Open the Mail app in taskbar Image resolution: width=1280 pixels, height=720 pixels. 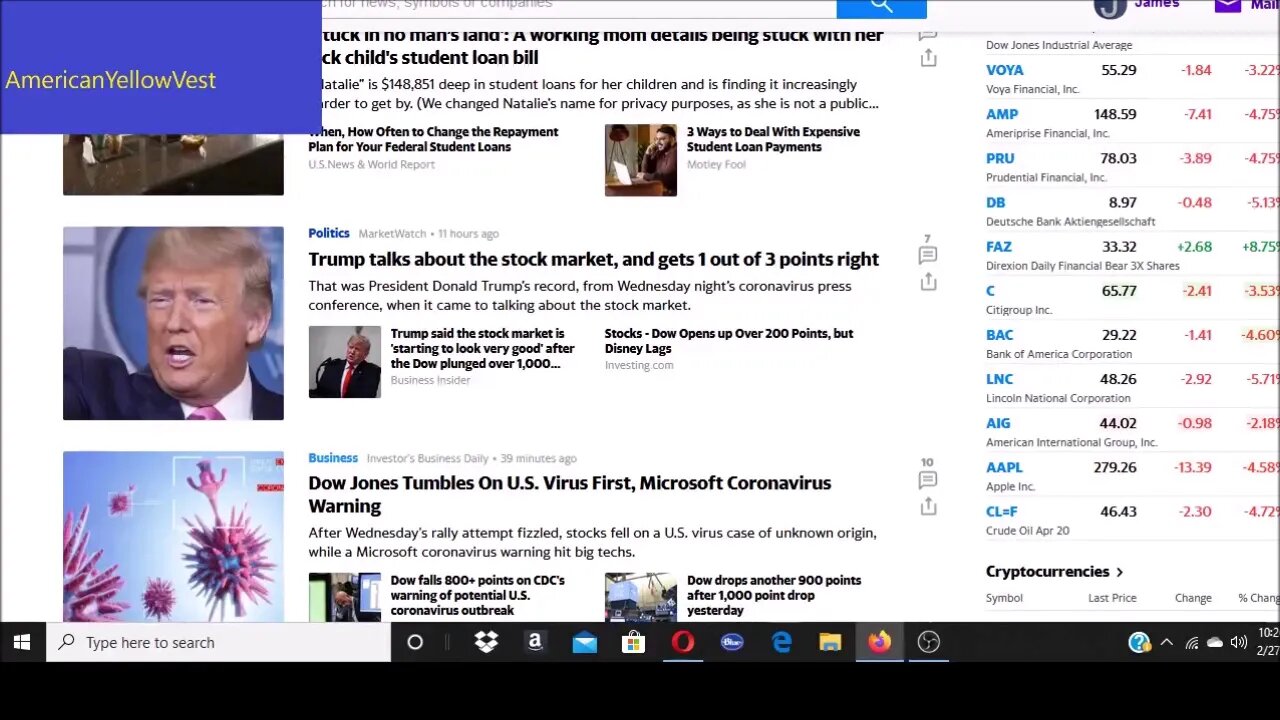(584, 642)
